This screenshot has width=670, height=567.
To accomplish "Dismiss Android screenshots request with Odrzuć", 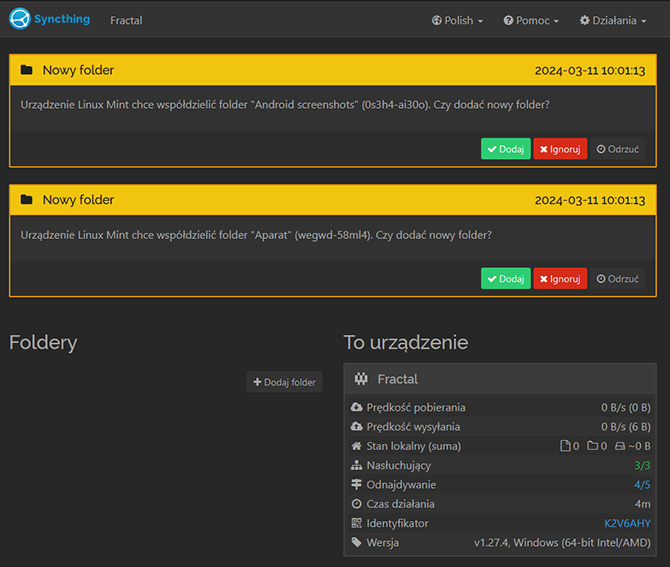I will tap(617, 149).
